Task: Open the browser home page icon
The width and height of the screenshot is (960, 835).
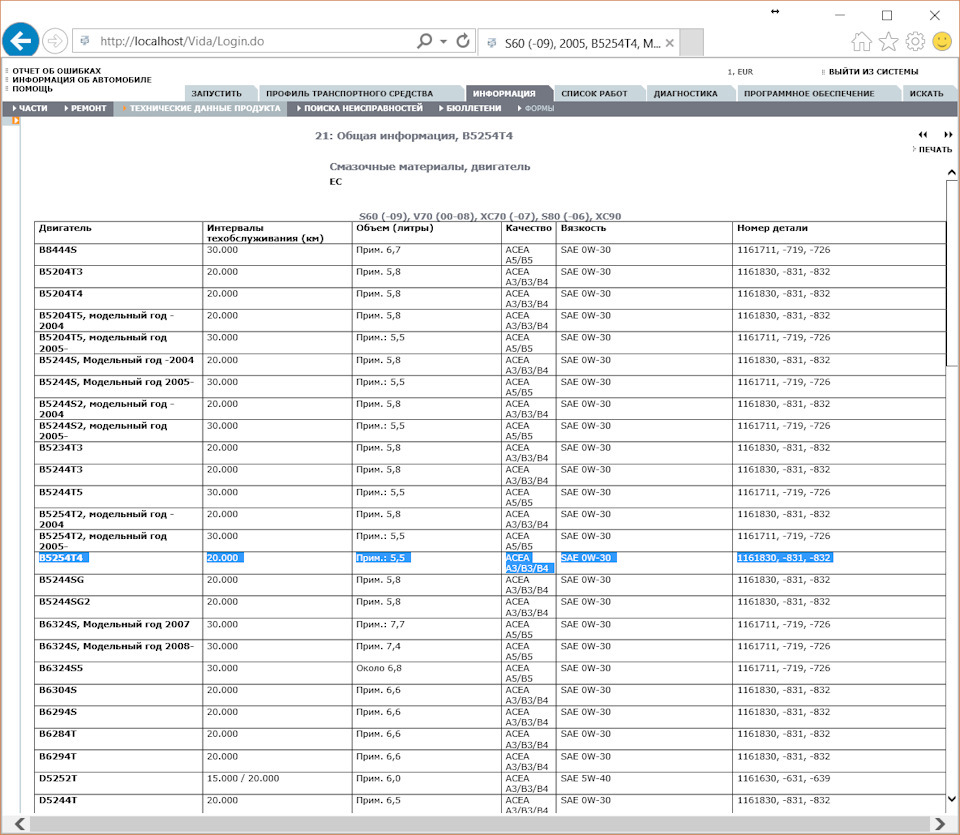Action: tap(861, 41)
